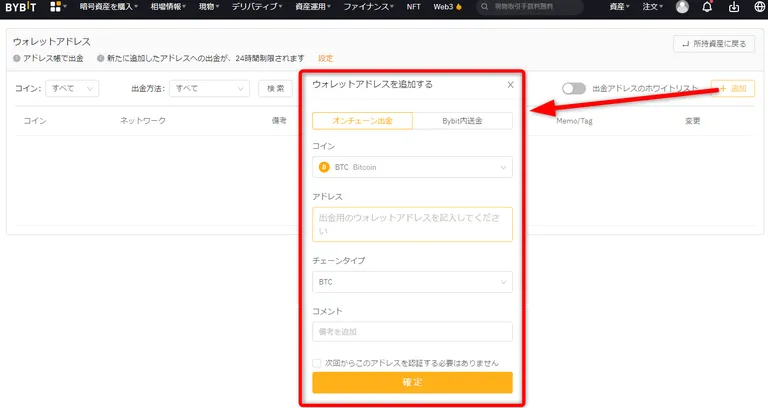The image size is (768, 408).
Task: Expand the chain type BTC dropdown
Action: click(412, 282)
